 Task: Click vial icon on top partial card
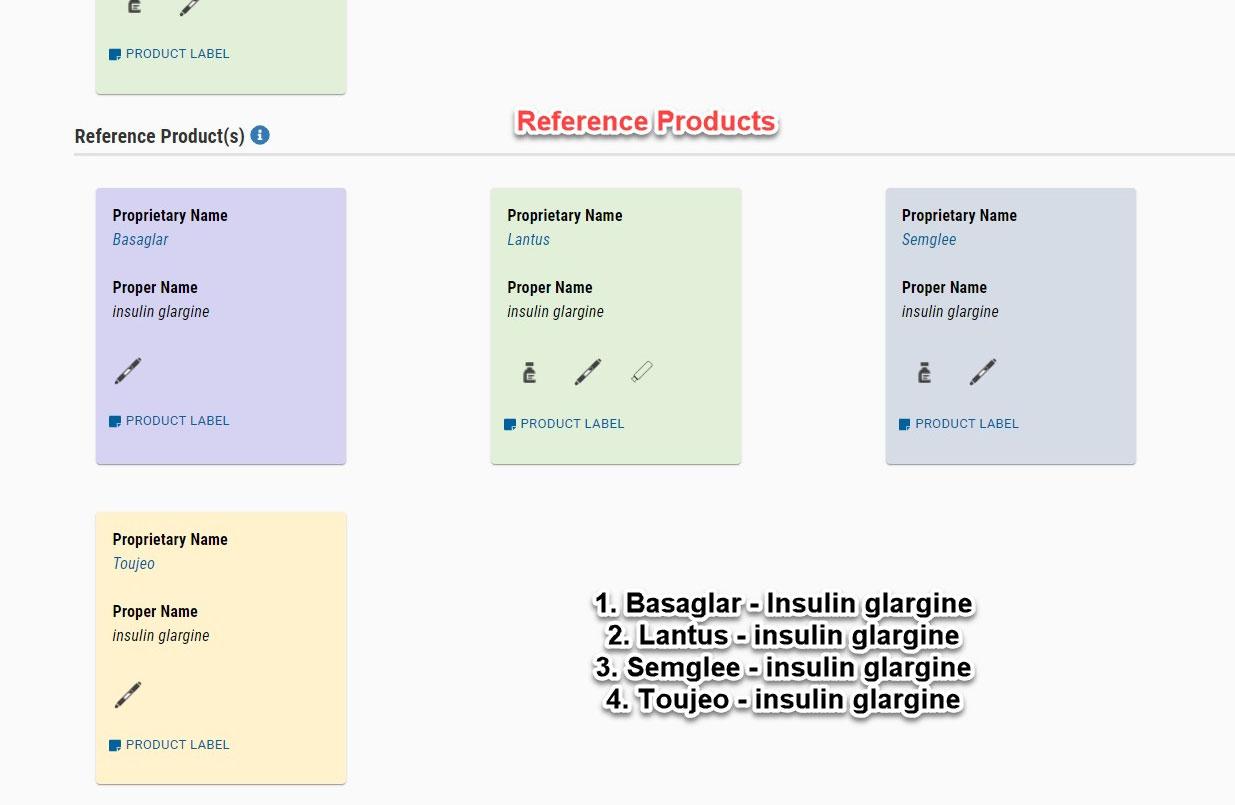134,6
